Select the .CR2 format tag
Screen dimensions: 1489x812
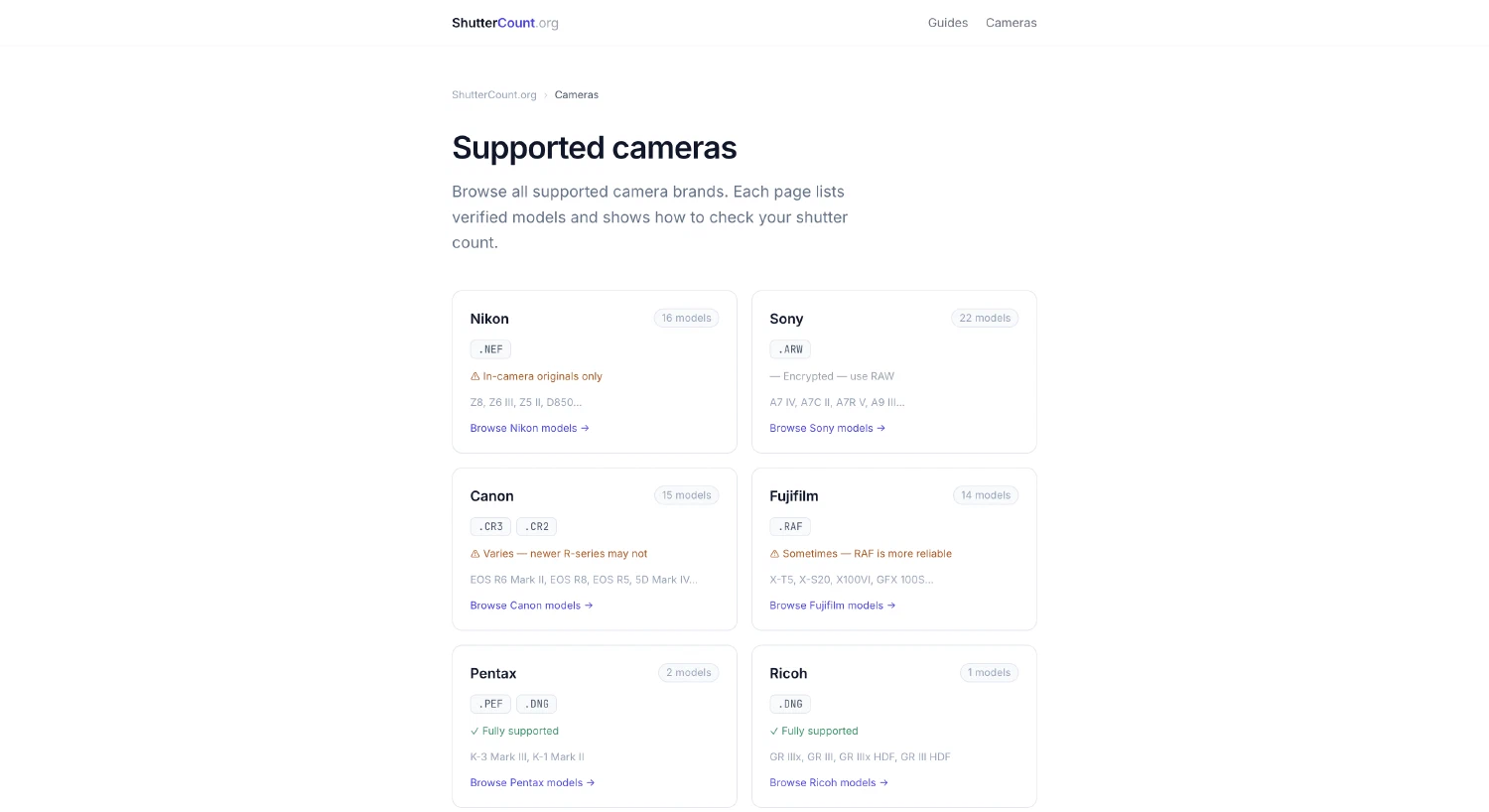point(536,527)
